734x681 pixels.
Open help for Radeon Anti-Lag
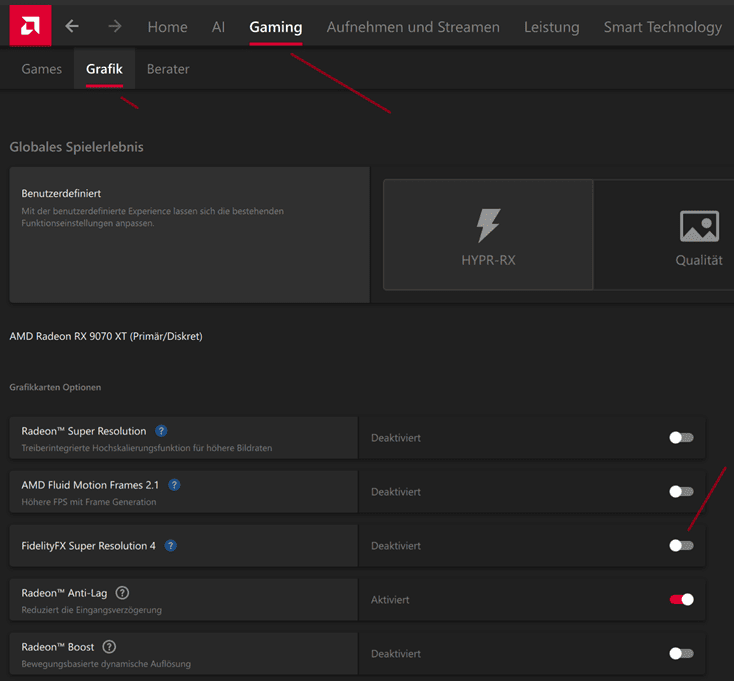122,593
